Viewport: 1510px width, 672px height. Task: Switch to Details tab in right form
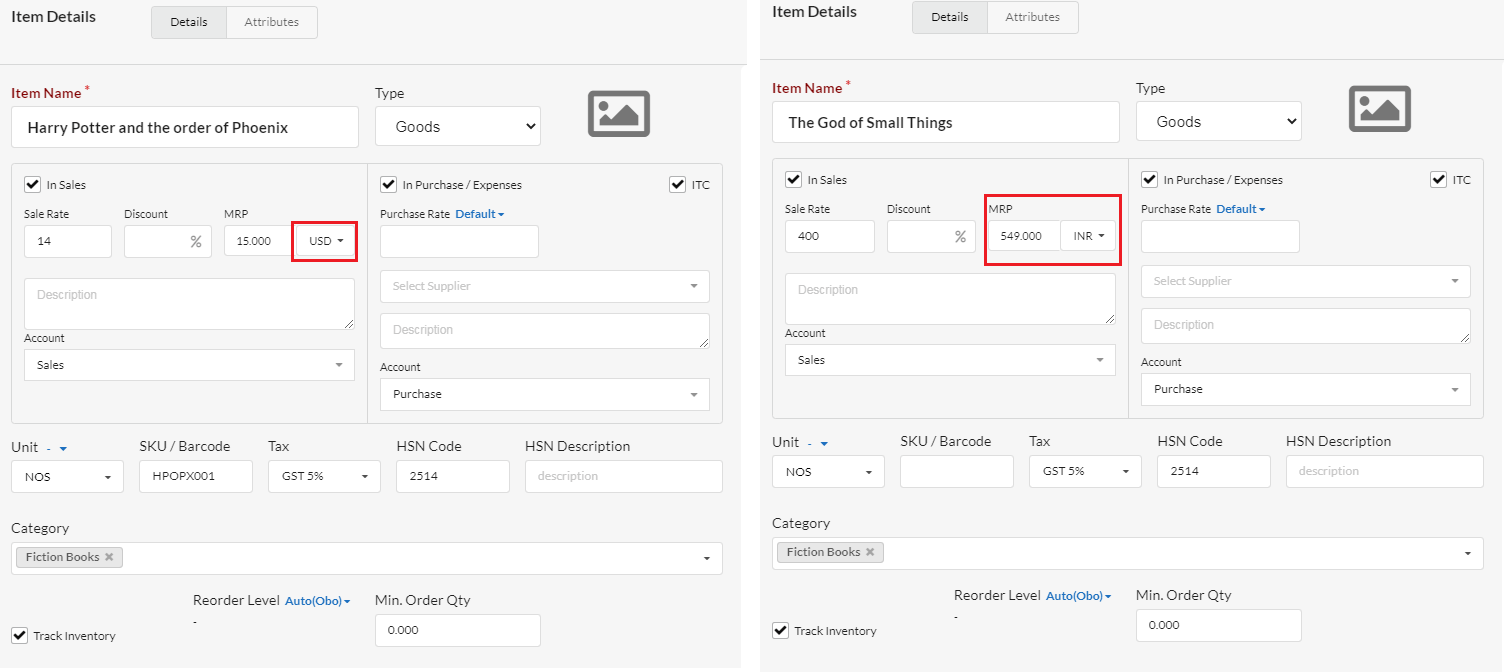pyautogui.click(x=950, y=17)
